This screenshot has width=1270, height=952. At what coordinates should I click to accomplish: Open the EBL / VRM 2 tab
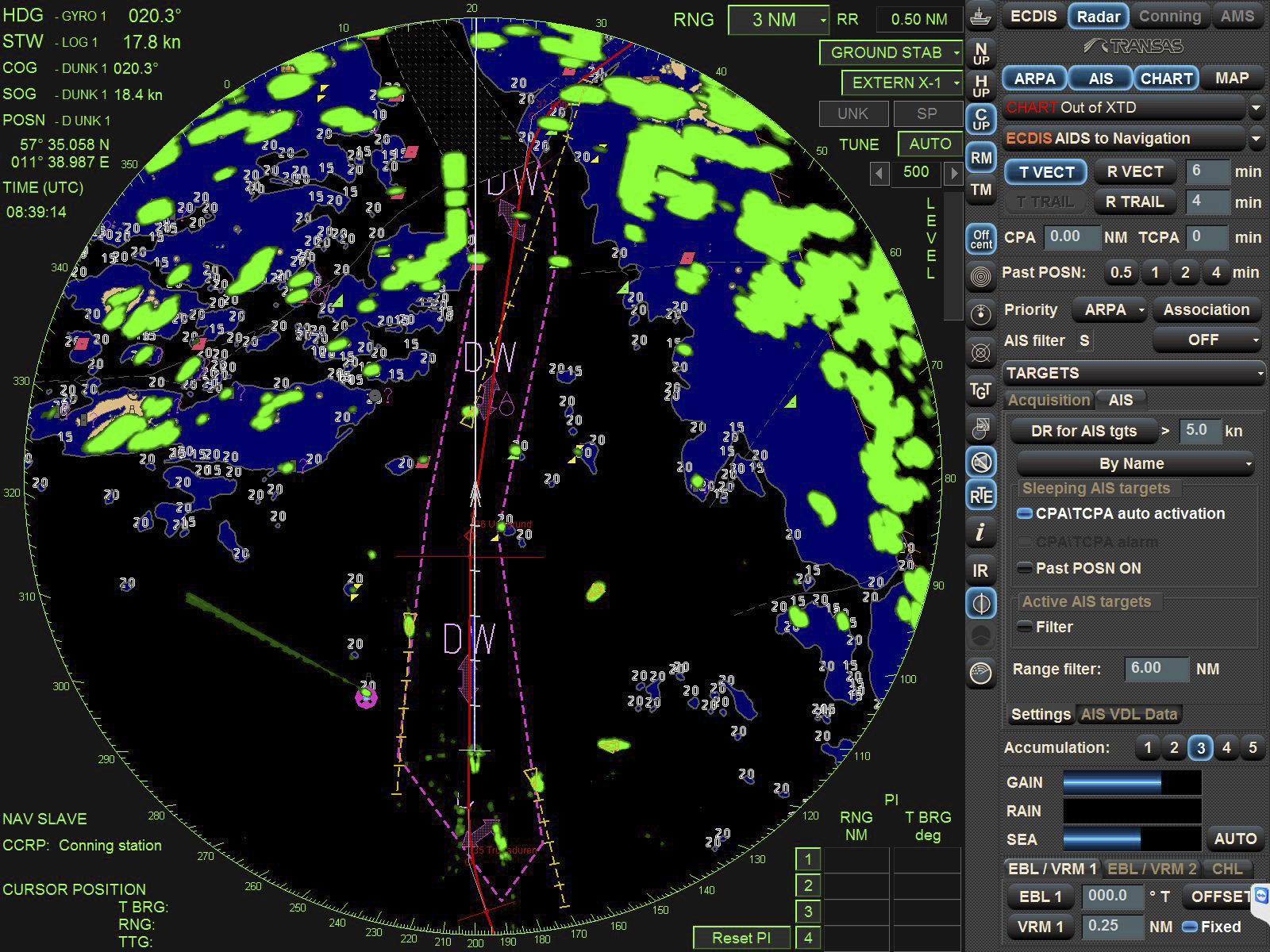tap(1151, 869)
